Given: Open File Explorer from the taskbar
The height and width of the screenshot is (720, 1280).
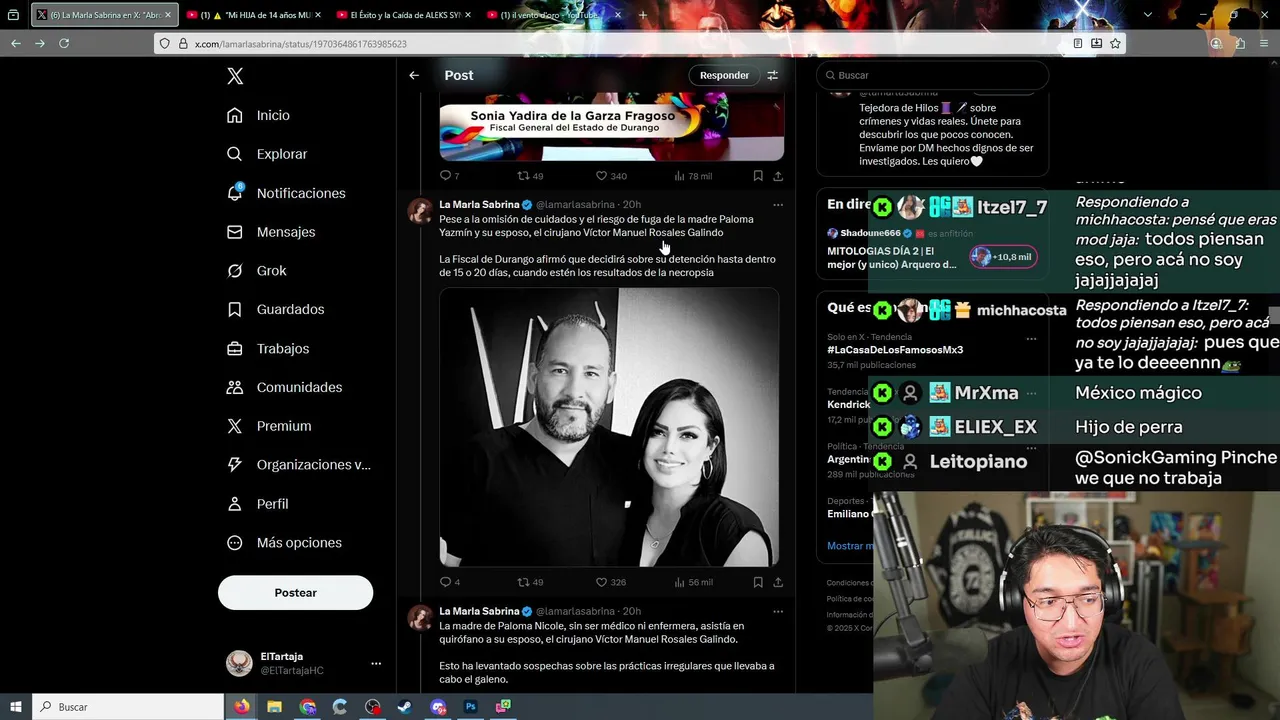Looking at the screenshot, I should tap(274, 707).
